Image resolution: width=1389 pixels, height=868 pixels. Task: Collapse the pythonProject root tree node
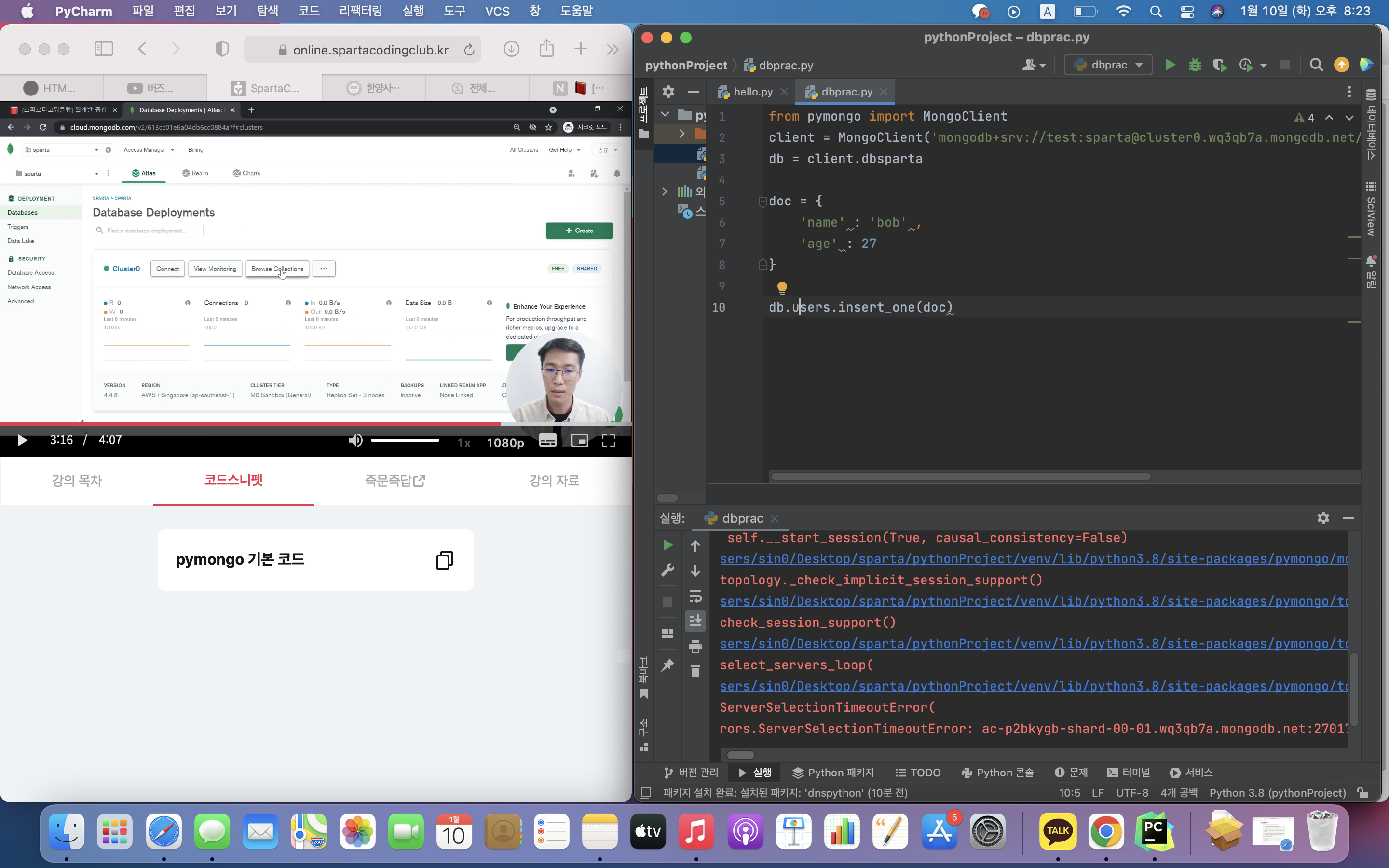[x=665, y=114]
